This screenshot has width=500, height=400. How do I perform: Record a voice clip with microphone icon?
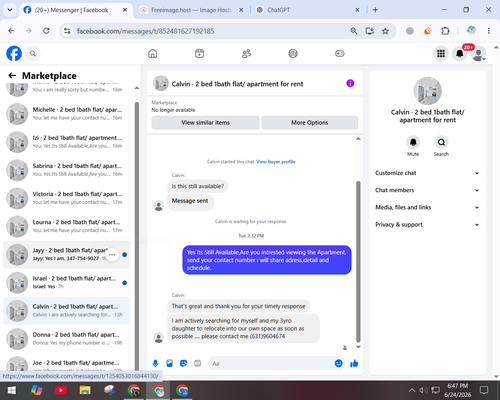(x=155, y=363)
